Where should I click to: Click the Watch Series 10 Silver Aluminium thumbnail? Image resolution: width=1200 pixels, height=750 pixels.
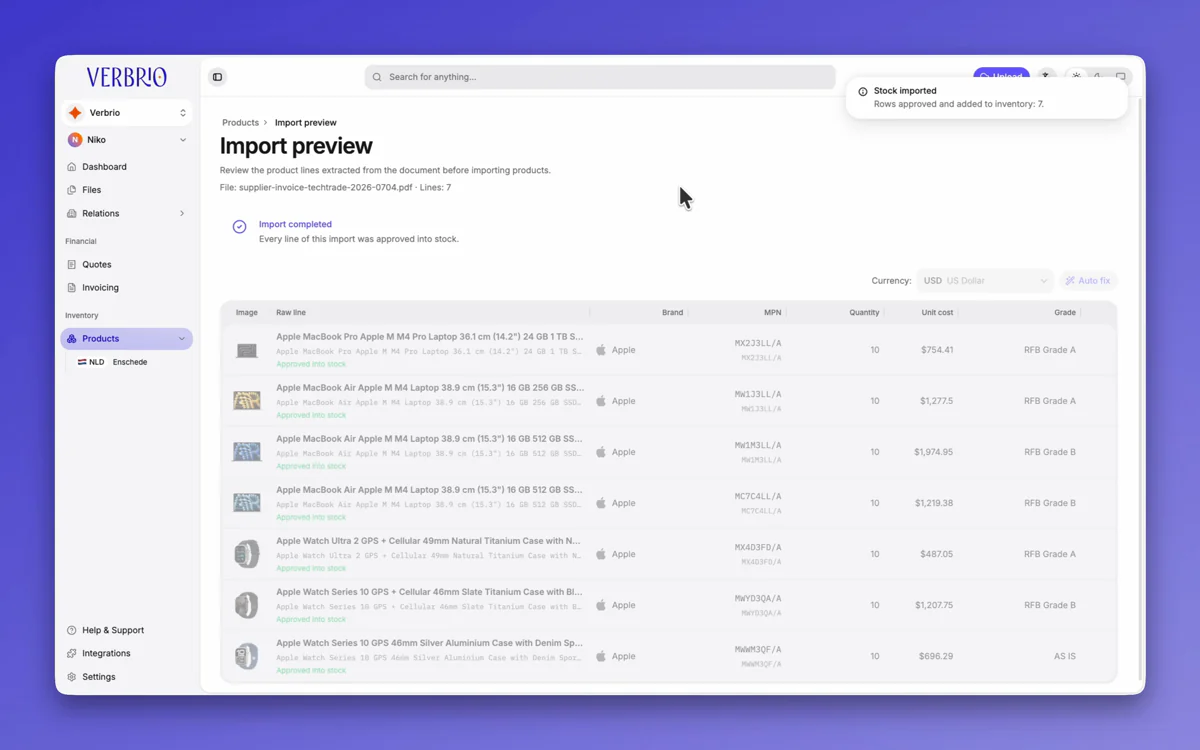pos(247,656)
